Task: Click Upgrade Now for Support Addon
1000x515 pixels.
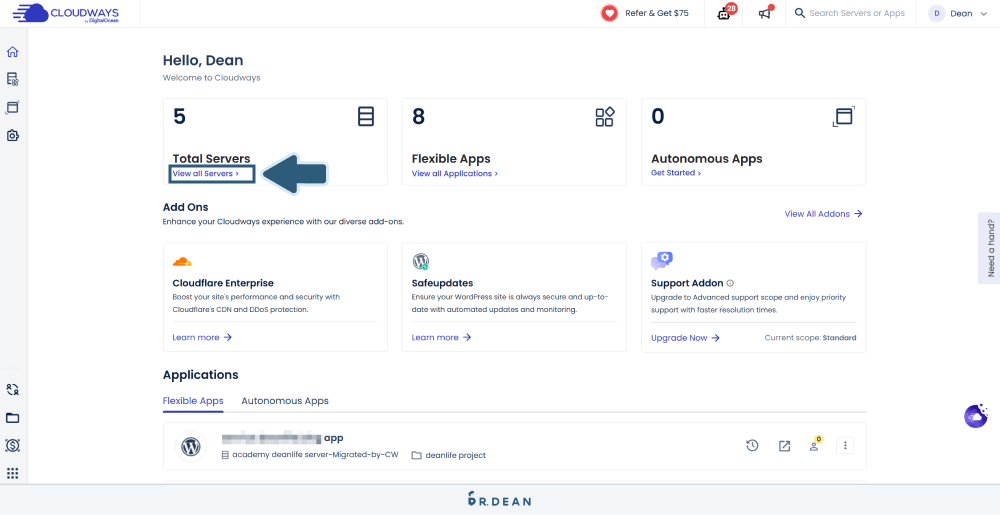Action: 685,338
